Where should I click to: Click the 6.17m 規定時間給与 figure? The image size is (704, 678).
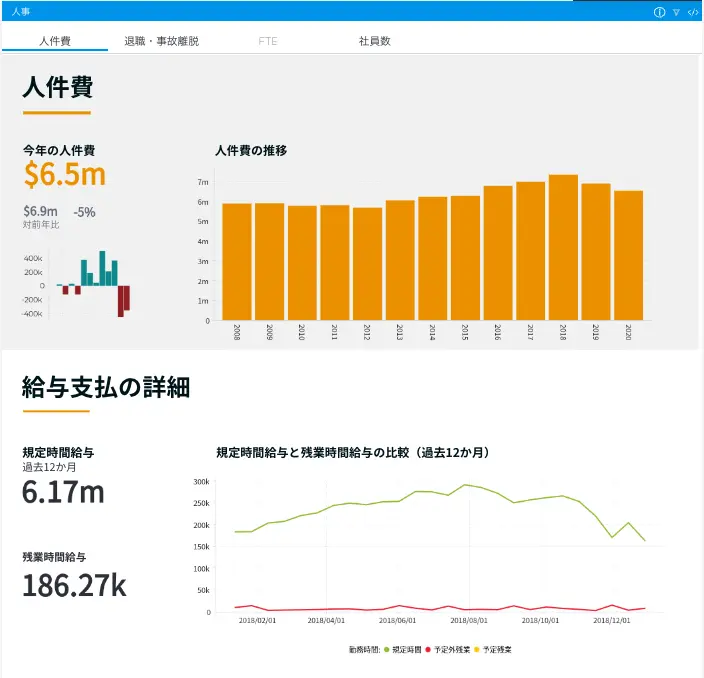[63, 491]
